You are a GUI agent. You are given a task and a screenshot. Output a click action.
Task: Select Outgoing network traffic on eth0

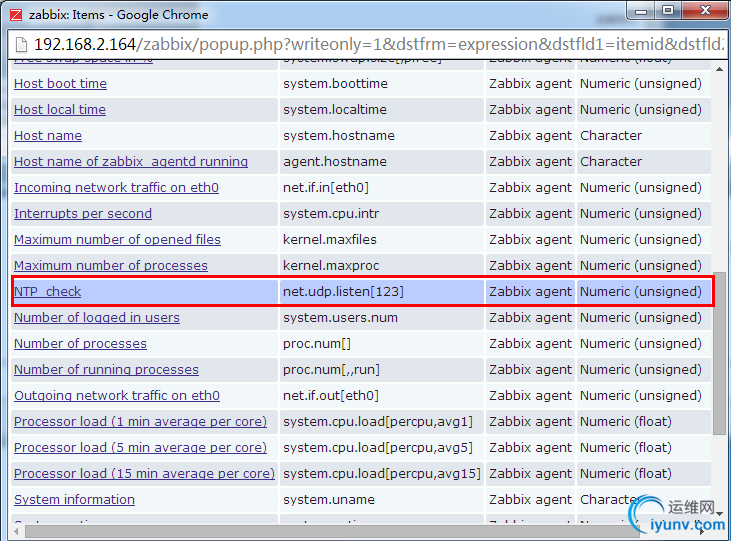[x=117, y=395]
